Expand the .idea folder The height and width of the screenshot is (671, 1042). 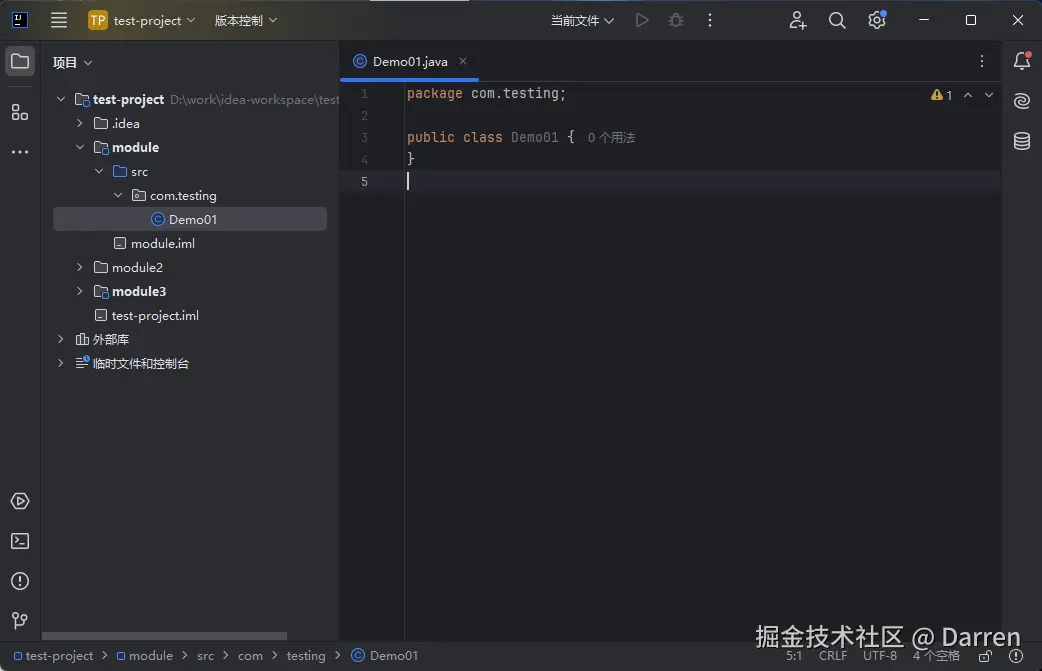80,123
